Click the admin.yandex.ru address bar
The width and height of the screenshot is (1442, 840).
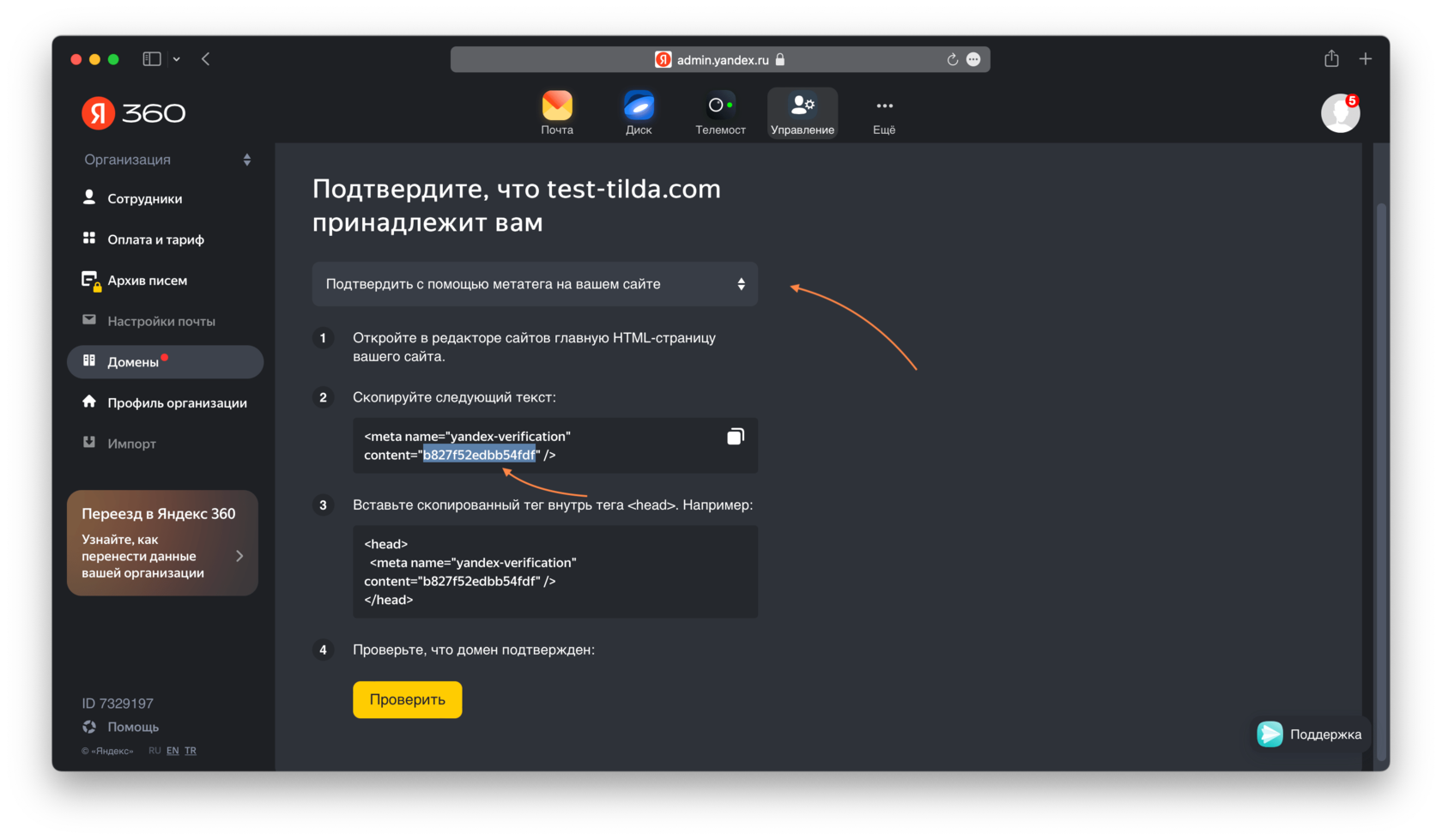tap(720, 60)
